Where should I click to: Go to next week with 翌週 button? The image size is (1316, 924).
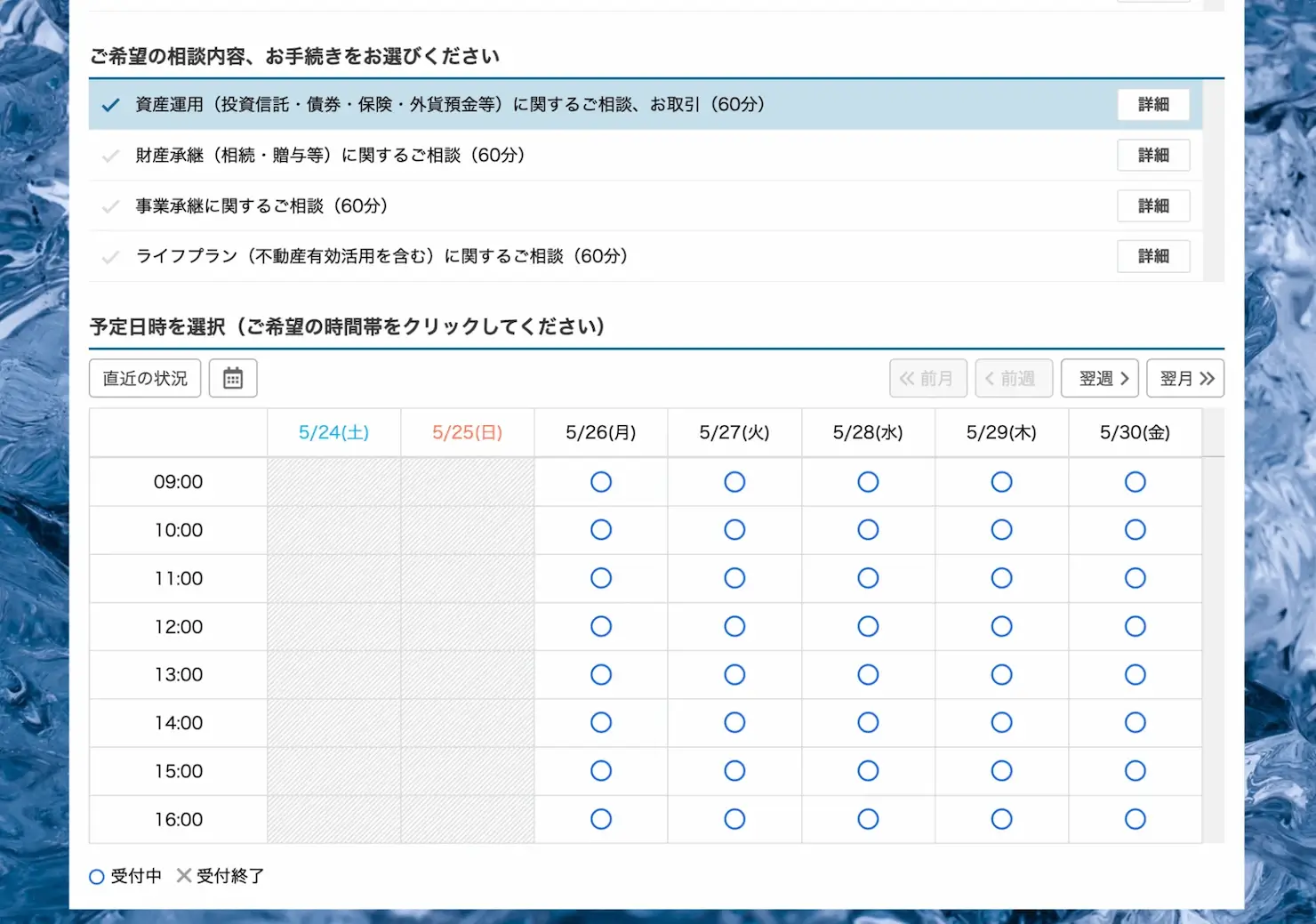click(x=1100, y=378)
